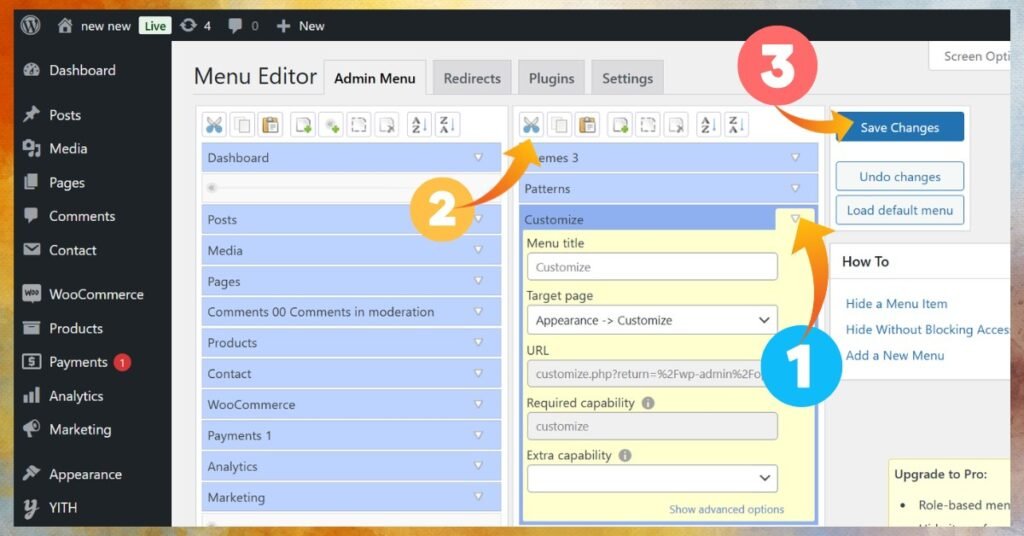Click the URL field with customize.php
Image resolution: width=1024 pixels, height=536 pixels.
tap(652, 373)
